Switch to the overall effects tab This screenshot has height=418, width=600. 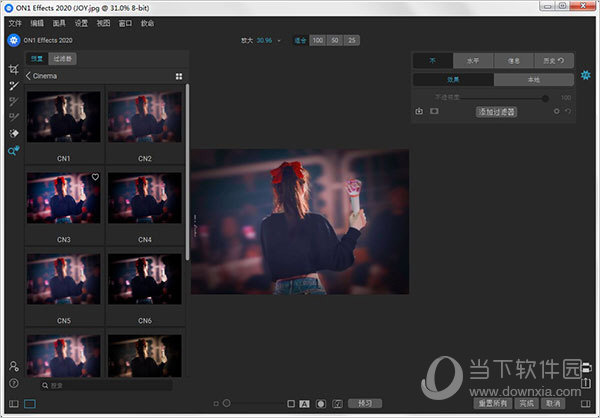coord(453,80)
